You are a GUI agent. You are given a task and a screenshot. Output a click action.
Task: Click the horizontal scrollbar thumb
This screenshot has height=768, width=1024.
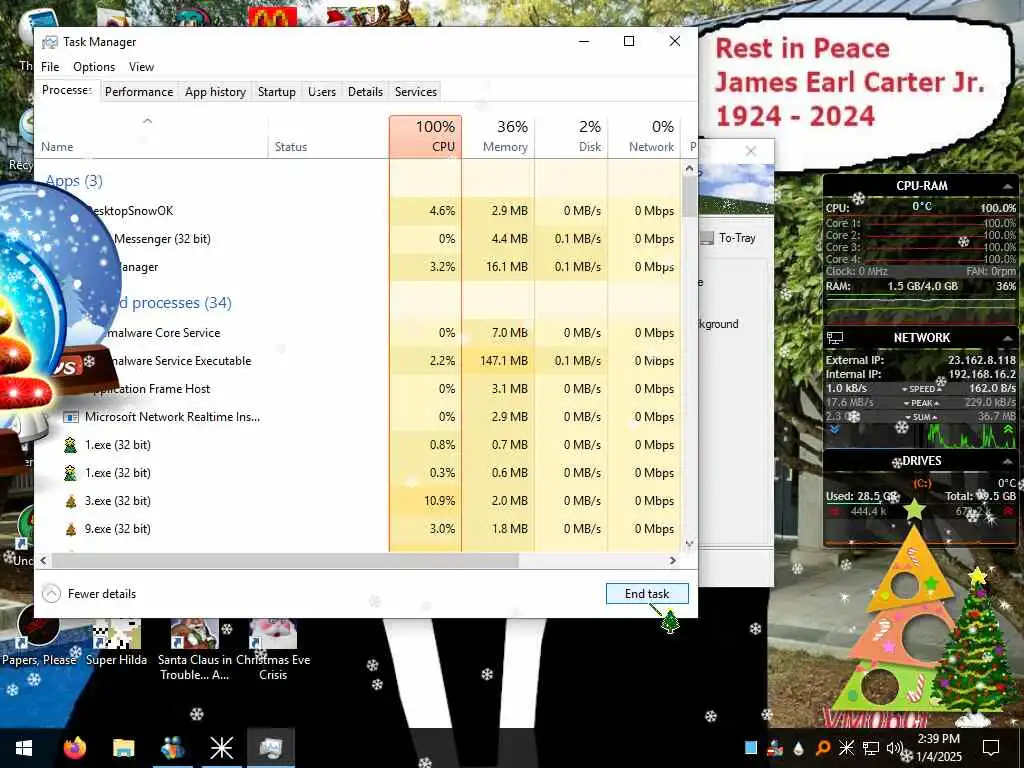(285, 560)
